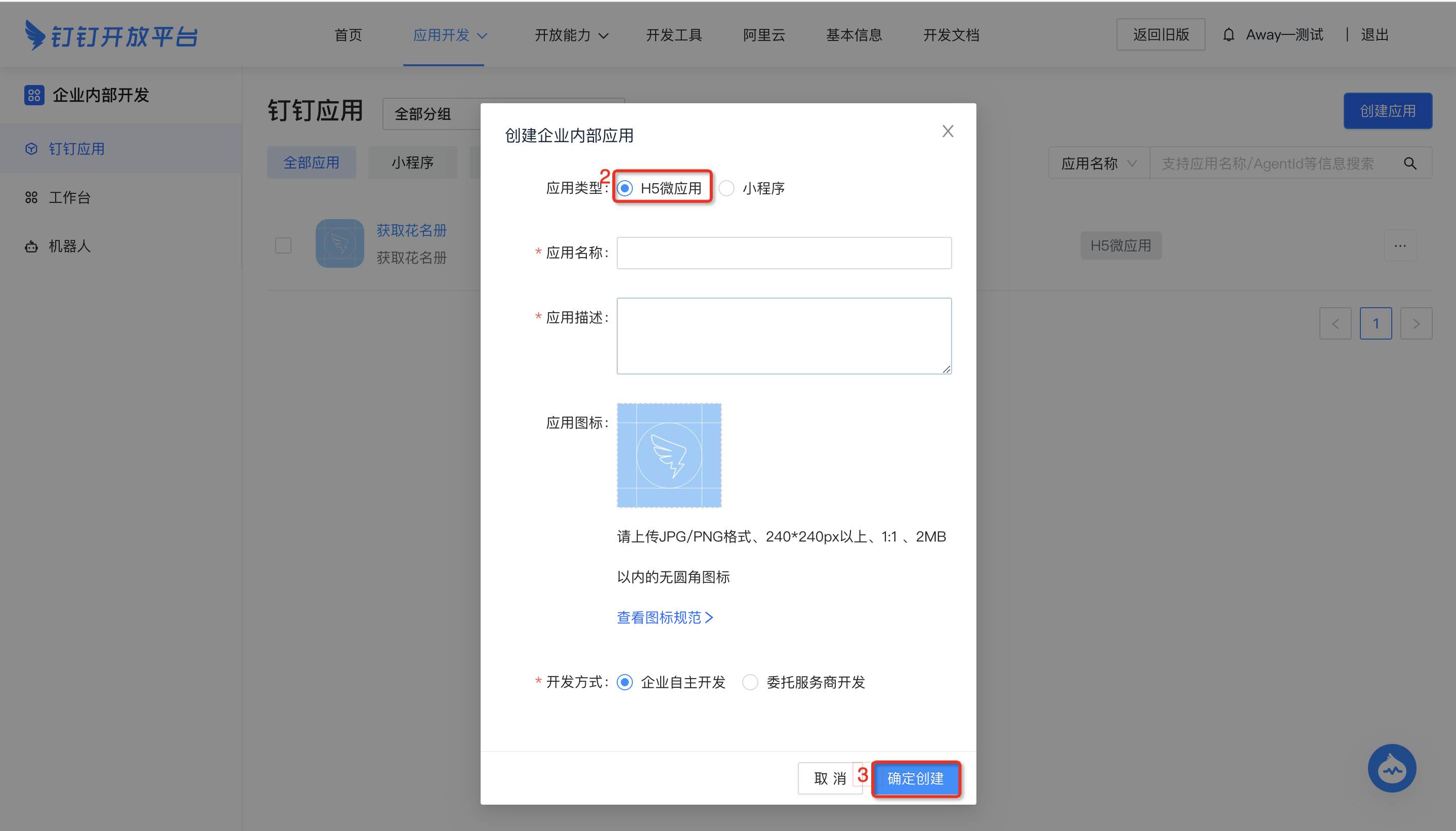
Task: Click the 钉钉应用 cube icon in sidebar
Action: click(x=31, y=149)
